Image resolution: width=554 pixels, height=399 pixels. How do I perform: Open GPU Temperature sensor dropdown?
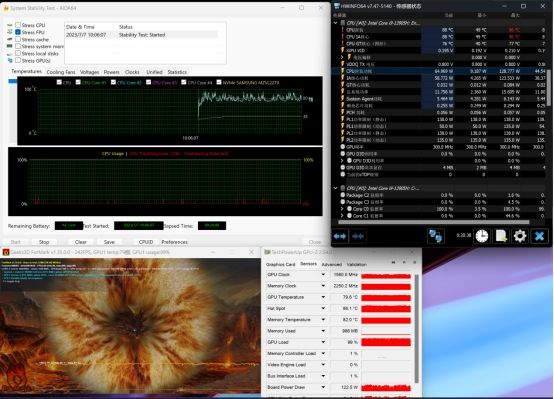(x=323, y=297)
